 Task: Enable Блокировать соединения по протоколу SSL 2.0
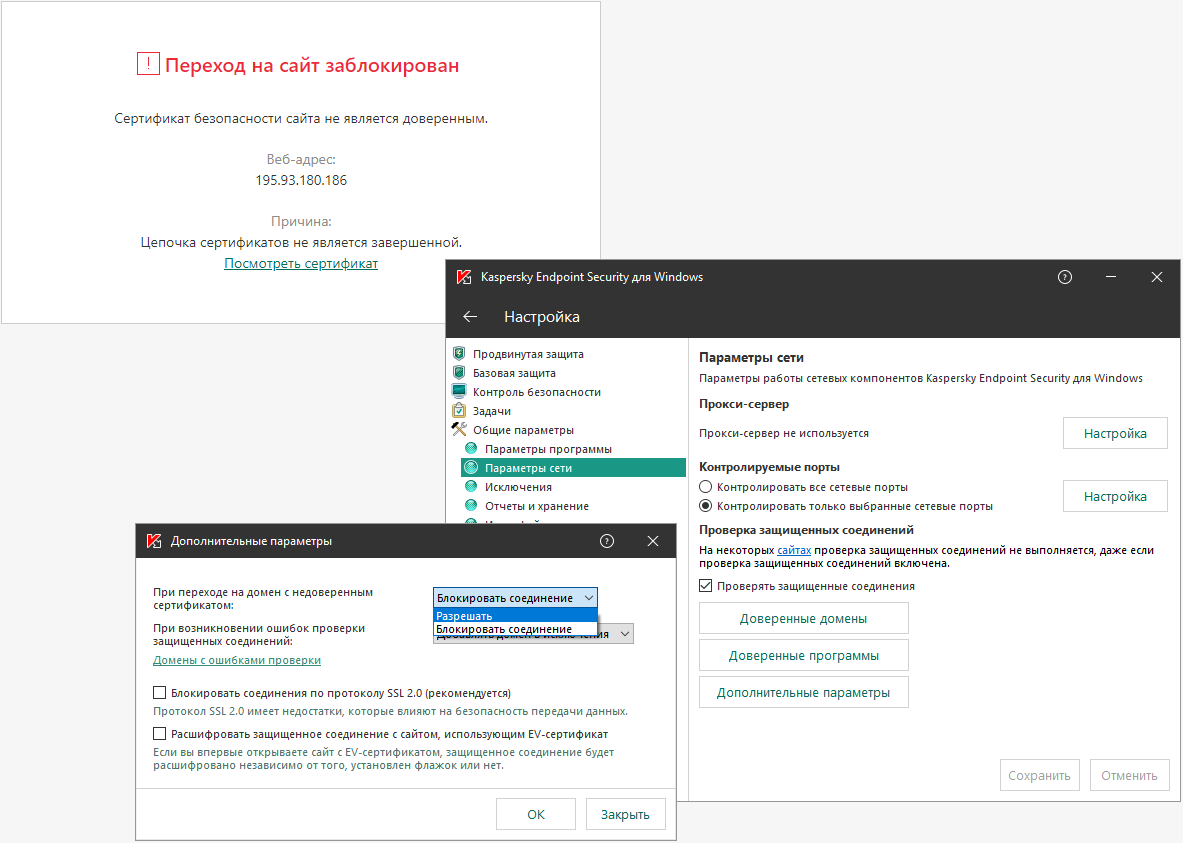click(x=159, y=692)
